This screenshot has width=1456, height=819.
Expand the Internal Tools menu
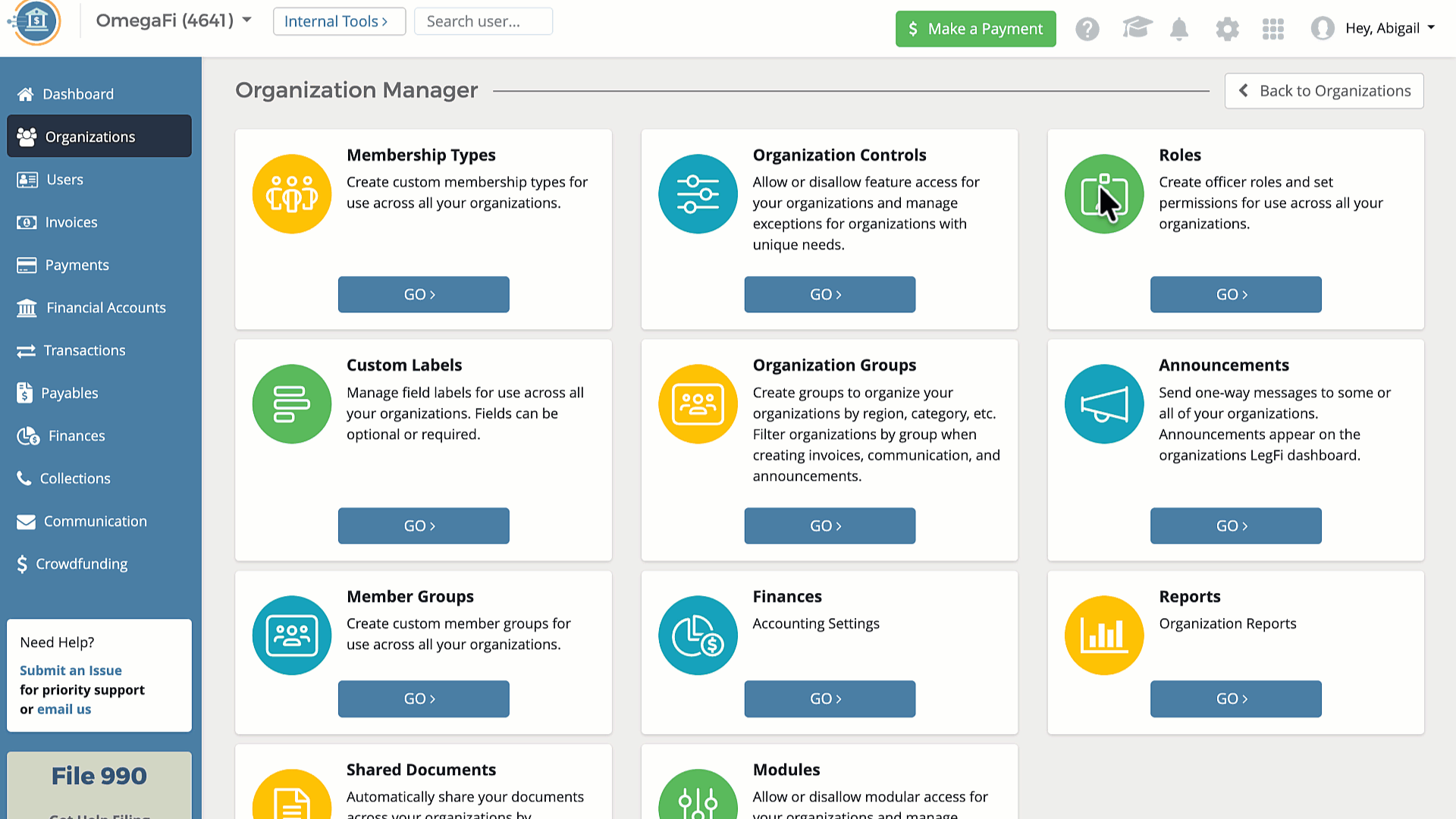point(338,21)
